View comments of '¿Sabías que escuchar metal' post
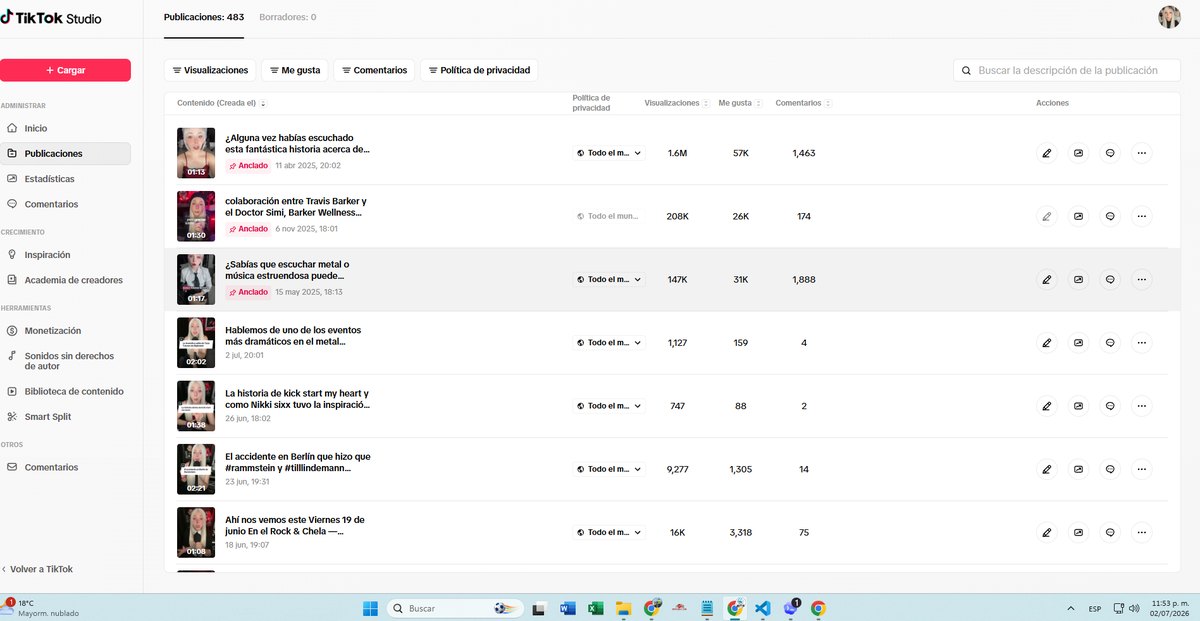 click(x=1110, y=280)
